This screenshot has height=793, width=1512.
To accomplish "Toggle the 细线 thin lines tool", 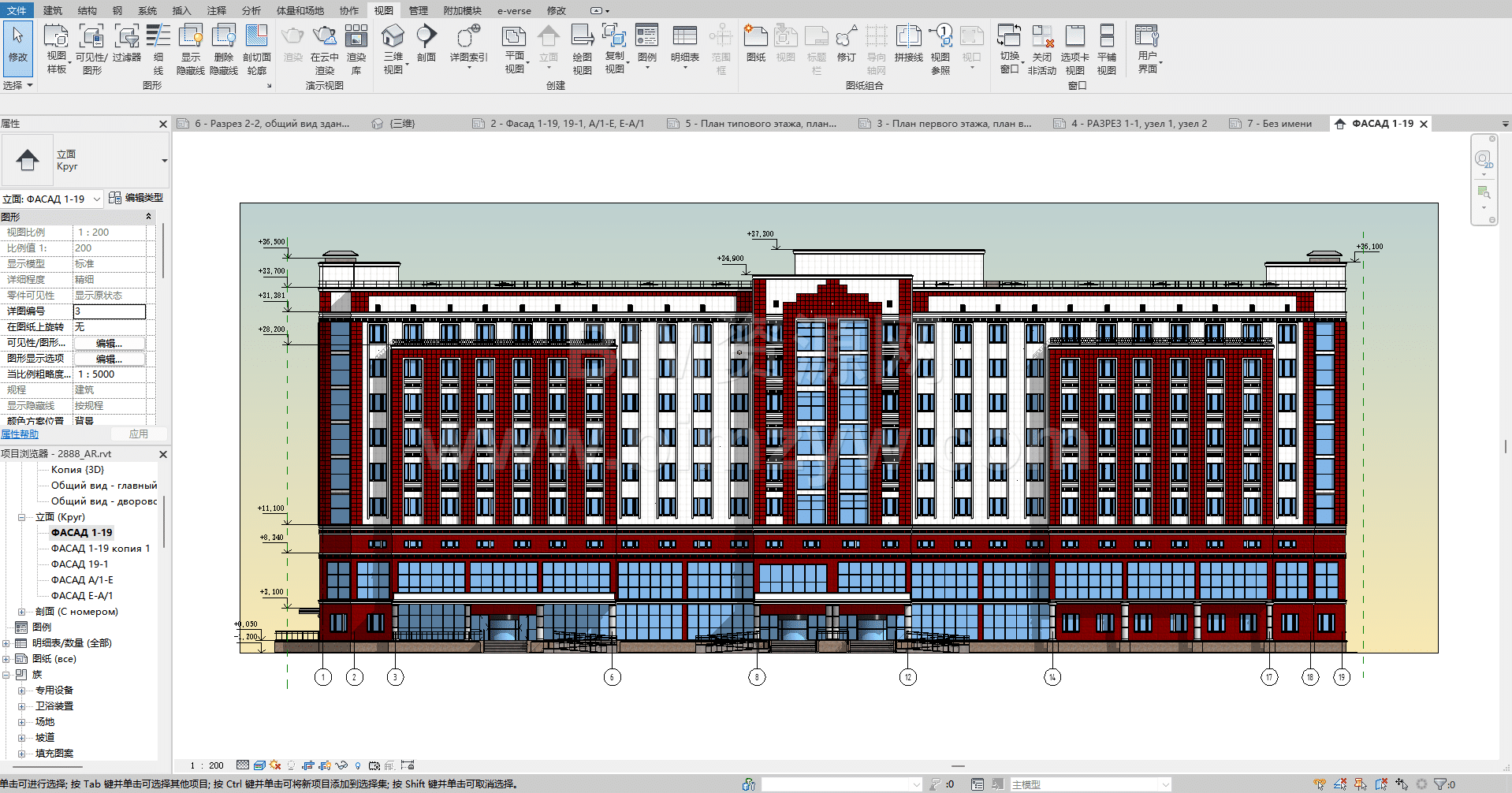I will tap(158, 49).
